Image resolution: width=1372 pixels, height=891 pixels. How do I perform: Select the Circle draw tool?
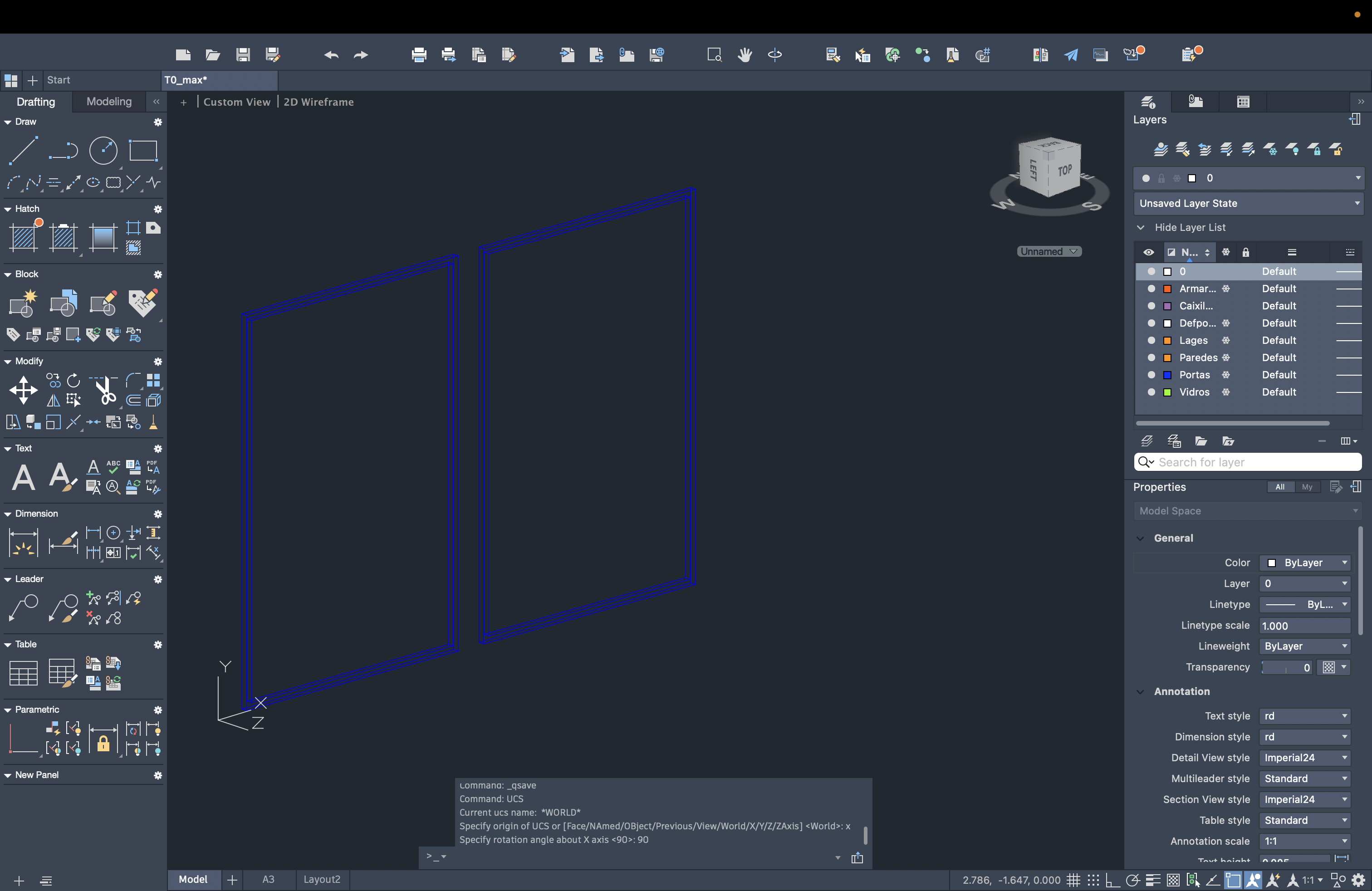pos(103,151)
